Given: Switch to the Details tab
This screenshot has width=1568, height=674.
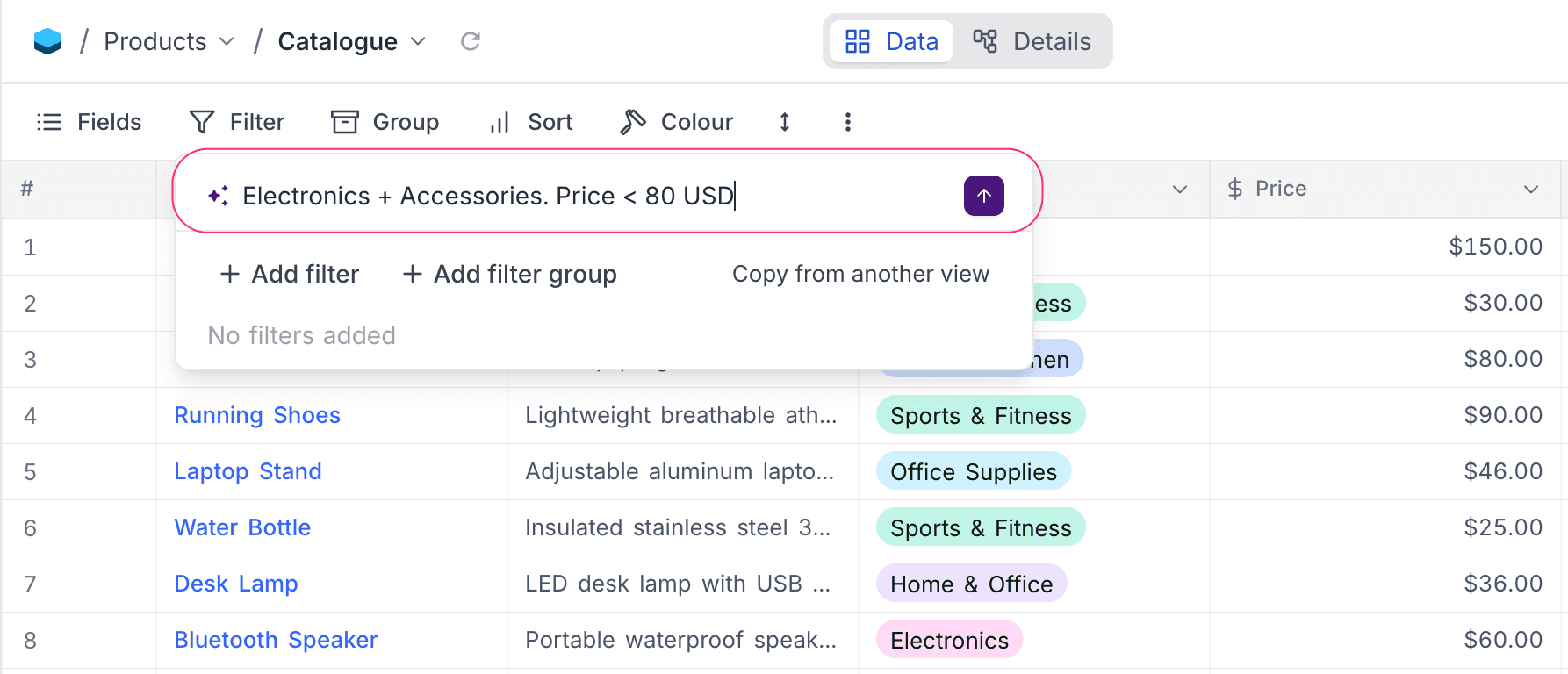Looking at the screenshot, I should click(x=1032, y=41).
